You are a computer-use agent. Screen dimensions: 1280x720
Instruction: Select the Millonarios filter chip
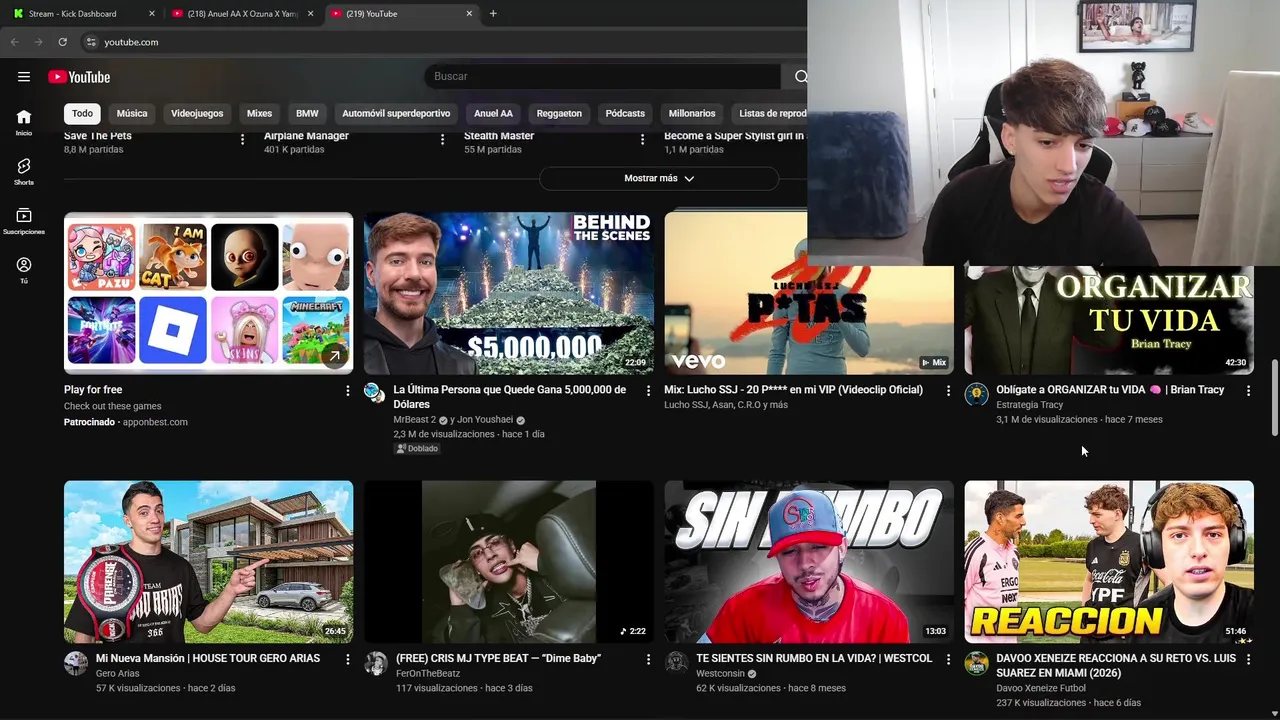click(x=692, y=113)
